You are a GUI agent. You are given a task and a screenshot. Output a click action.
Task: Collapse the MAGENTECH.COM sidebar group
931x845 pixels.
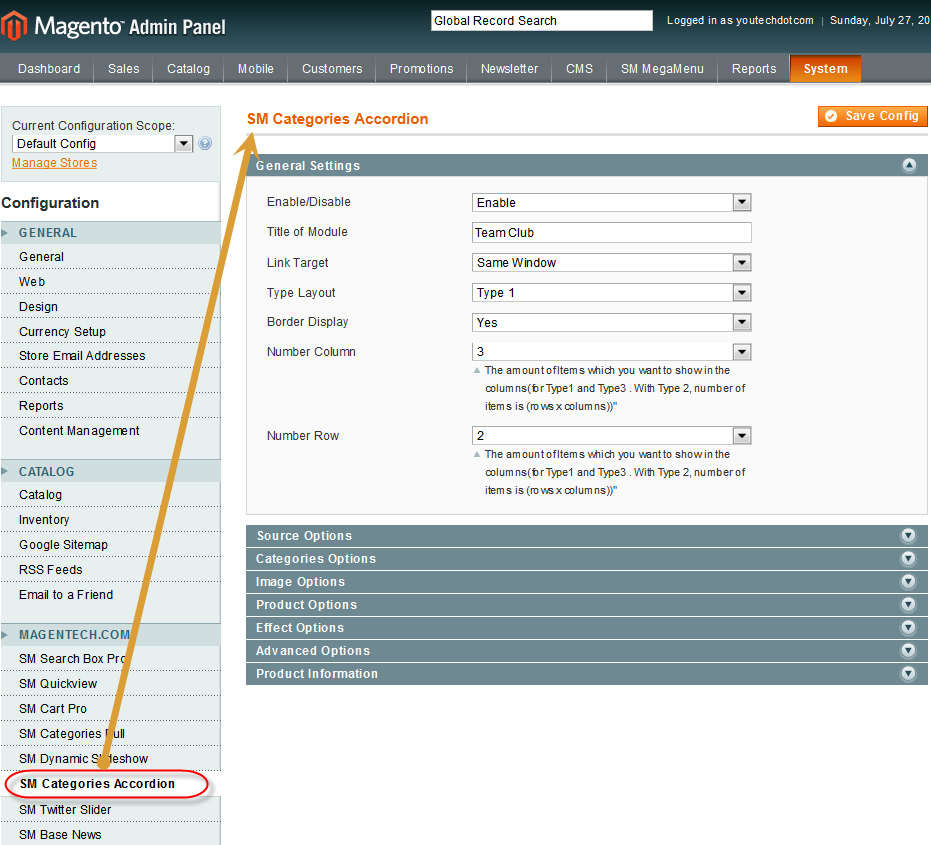110,635
